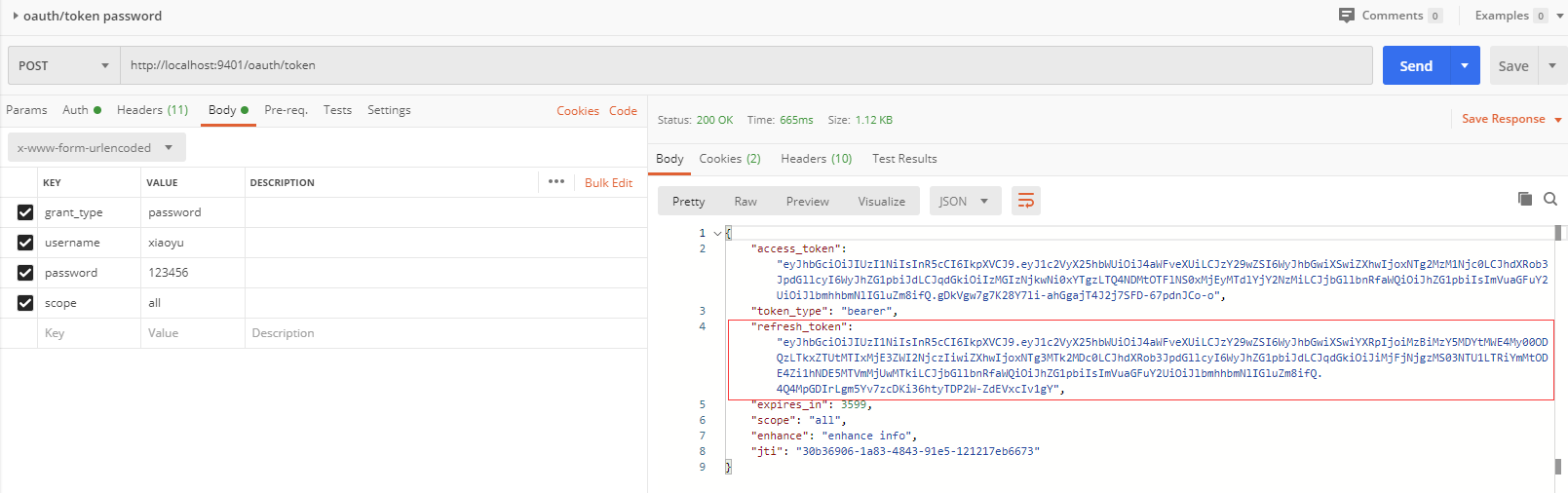Click the request URL input field
This screenshot has width=1568, height=493.
[746, 65]
